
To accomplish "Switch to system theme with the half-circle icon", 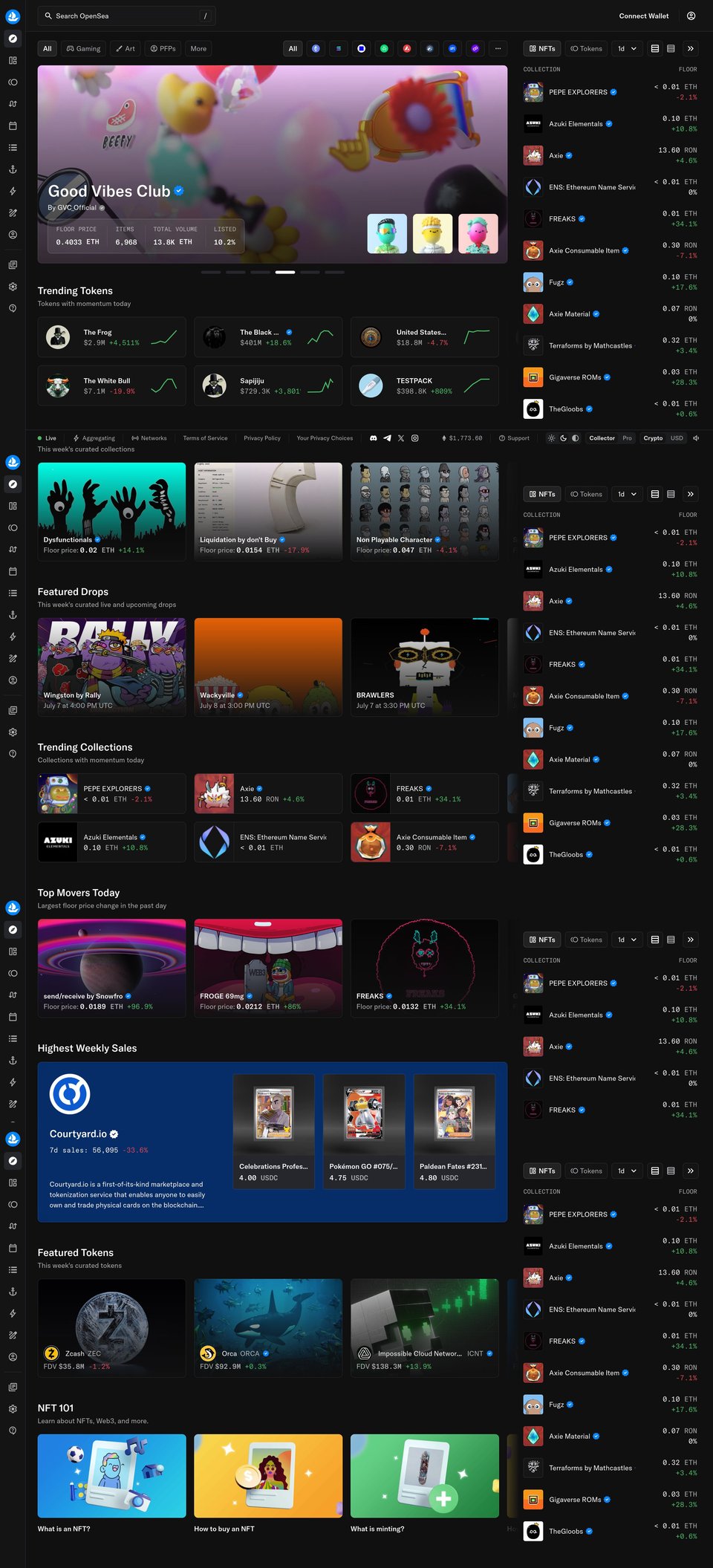I will 575,438.
